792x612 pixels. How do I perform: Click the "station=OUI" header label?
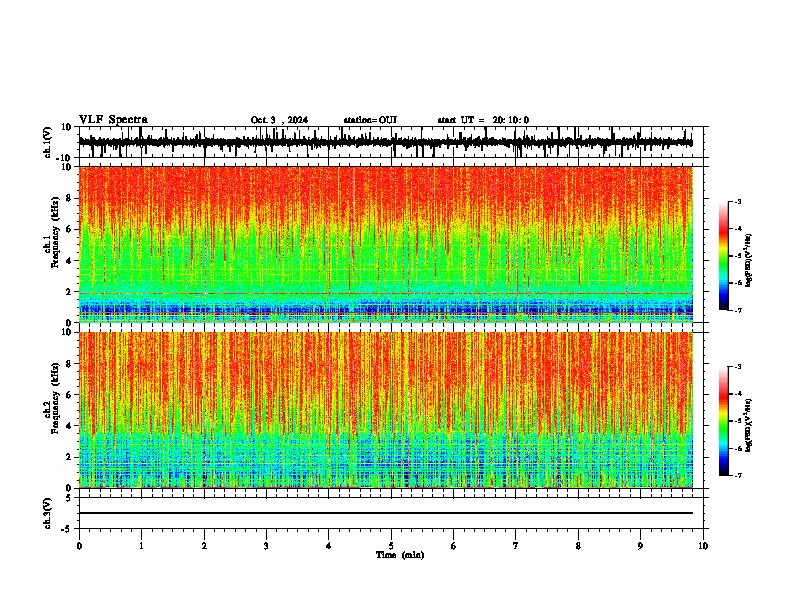[x=370, y=120]
